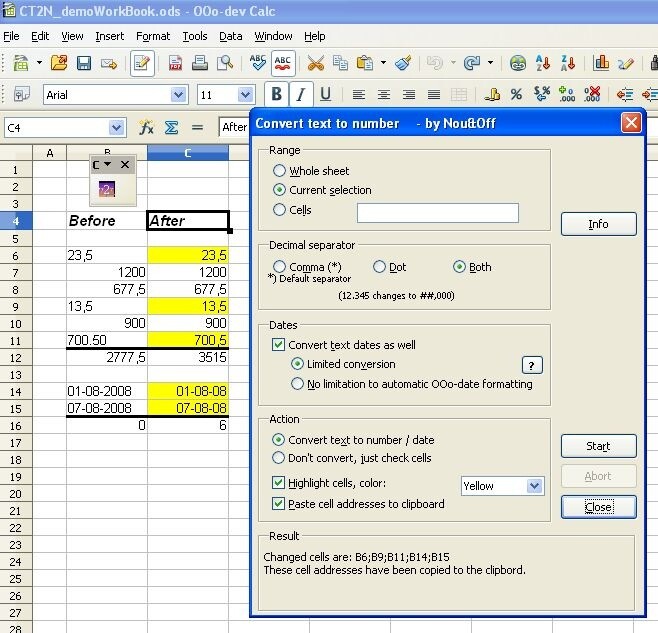
Task: Click the send document as email icon
Action: [x=109, y=64]
